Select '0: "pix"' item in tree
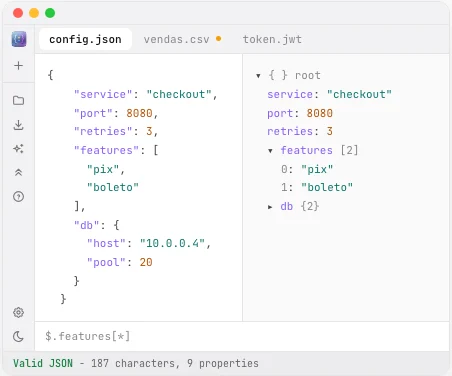 pos(307,169)
